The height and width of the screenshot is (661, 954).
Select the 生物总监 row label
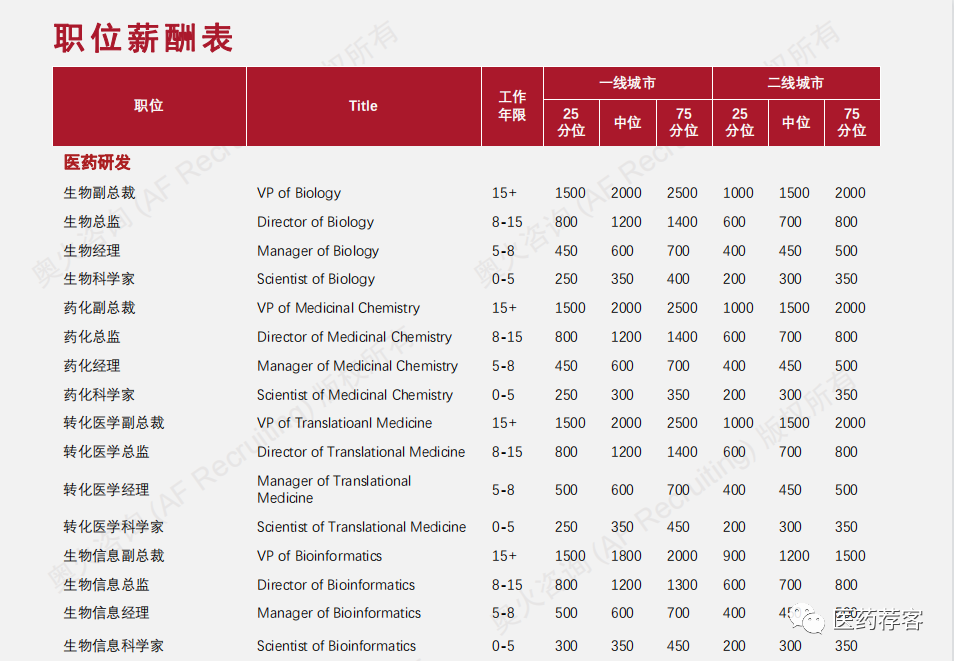92,222
